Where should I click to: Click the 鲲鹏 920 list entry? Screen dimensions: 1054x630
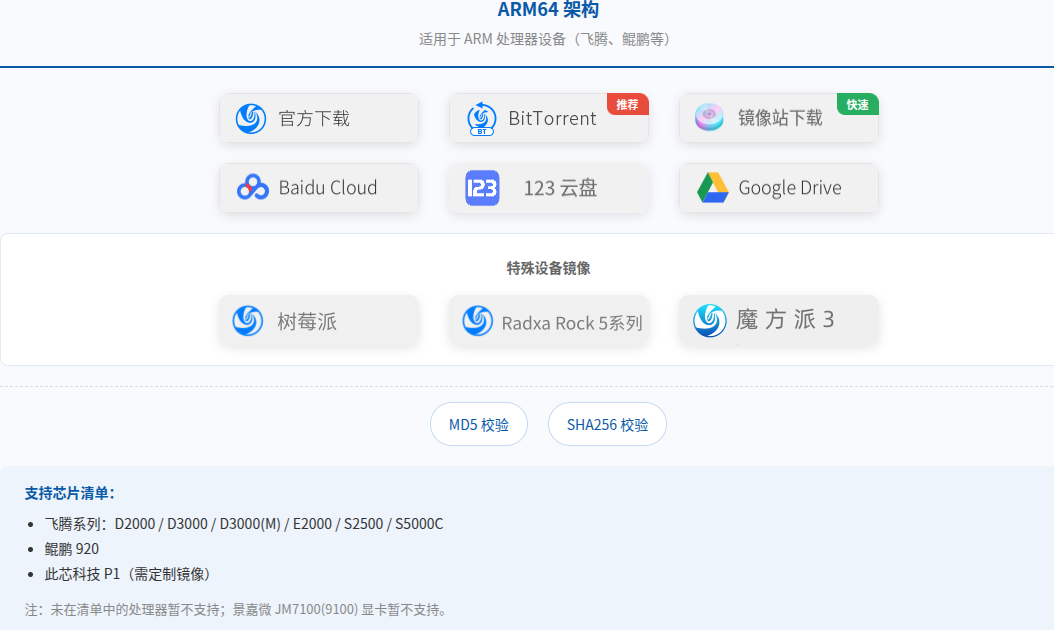[72, 549]
